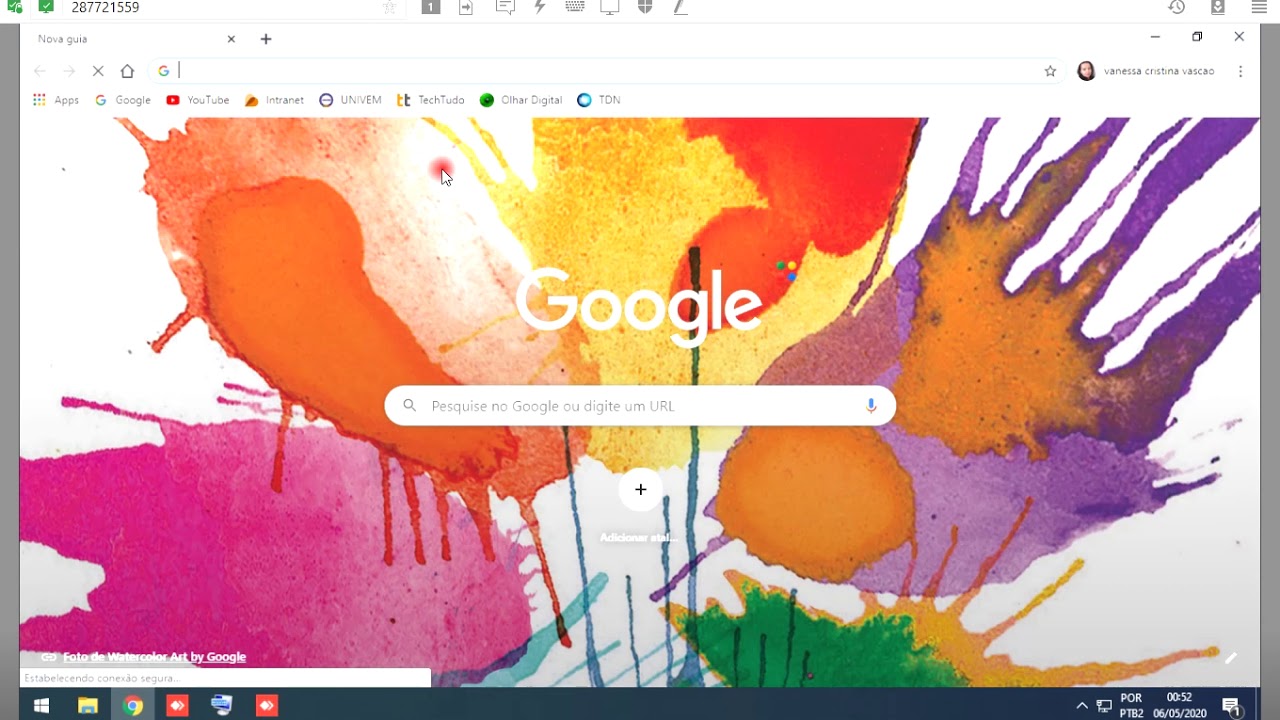Customize page with the pencil icon

tap(1231, 658)
